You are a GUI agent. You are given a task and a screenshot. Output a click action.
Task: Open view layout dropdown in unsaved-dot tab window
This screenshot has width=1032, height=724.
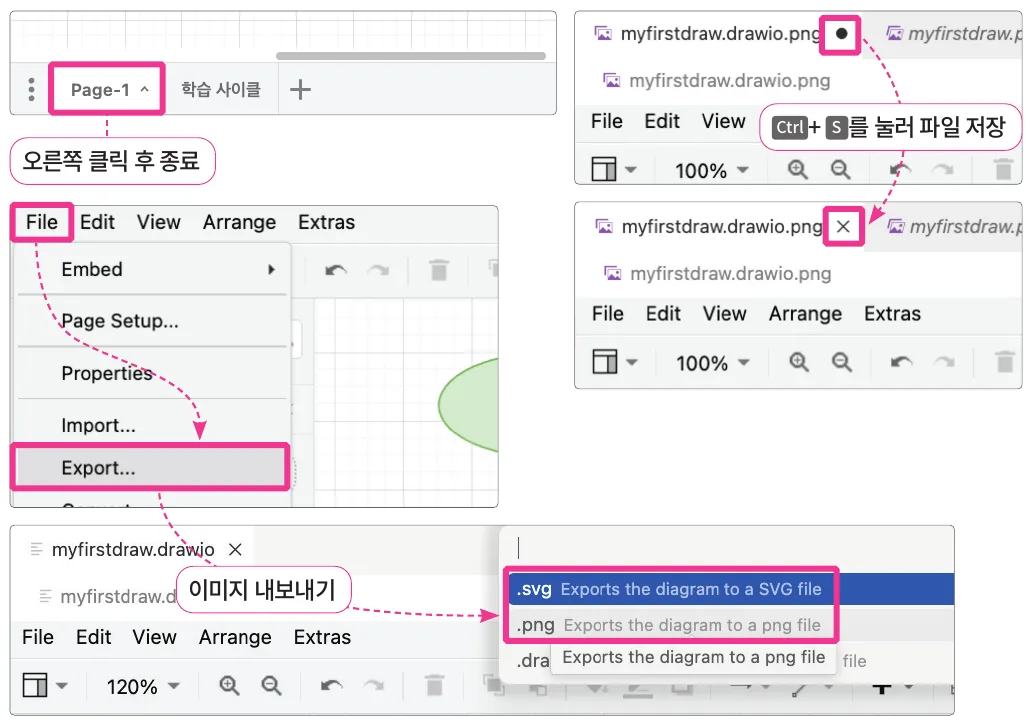point(614,169)
